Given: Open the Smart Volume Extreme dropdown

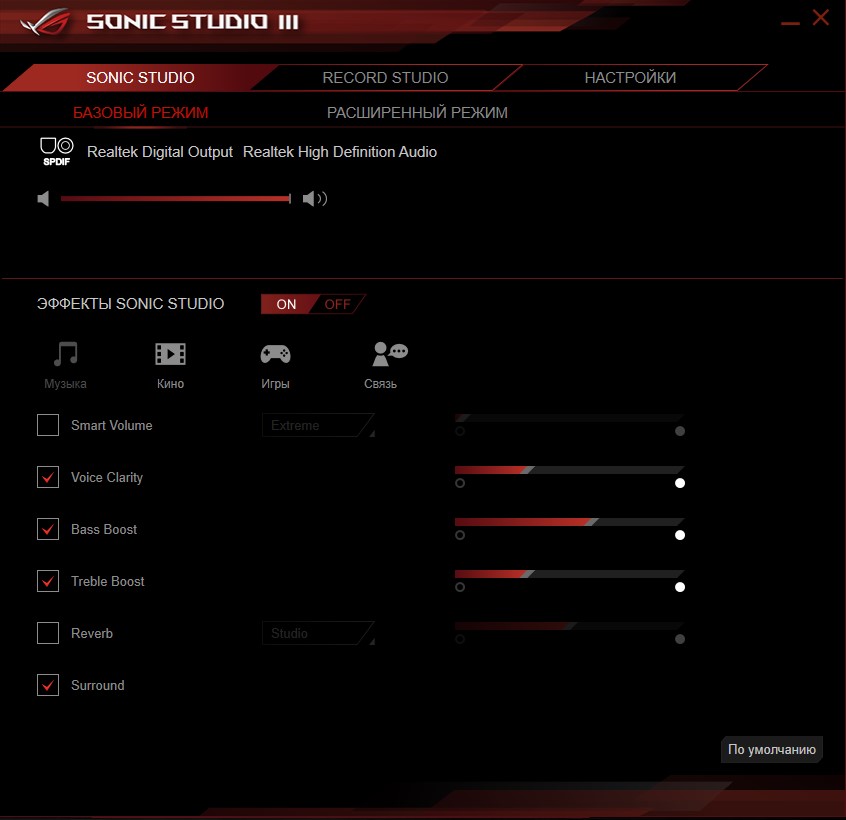Looking at the screenshot, I should click(x=318, y=425).
